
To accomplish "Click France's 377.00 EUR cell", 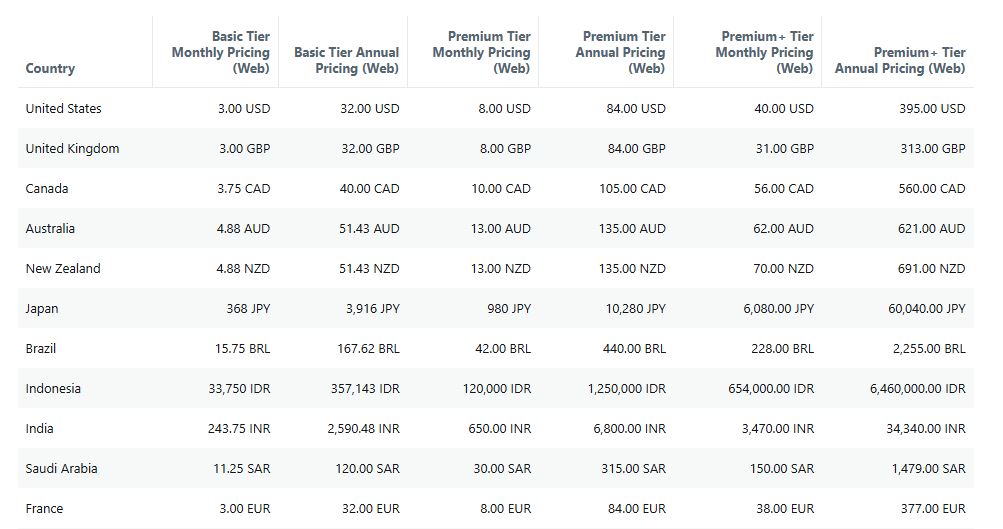I will coord(933,508).
